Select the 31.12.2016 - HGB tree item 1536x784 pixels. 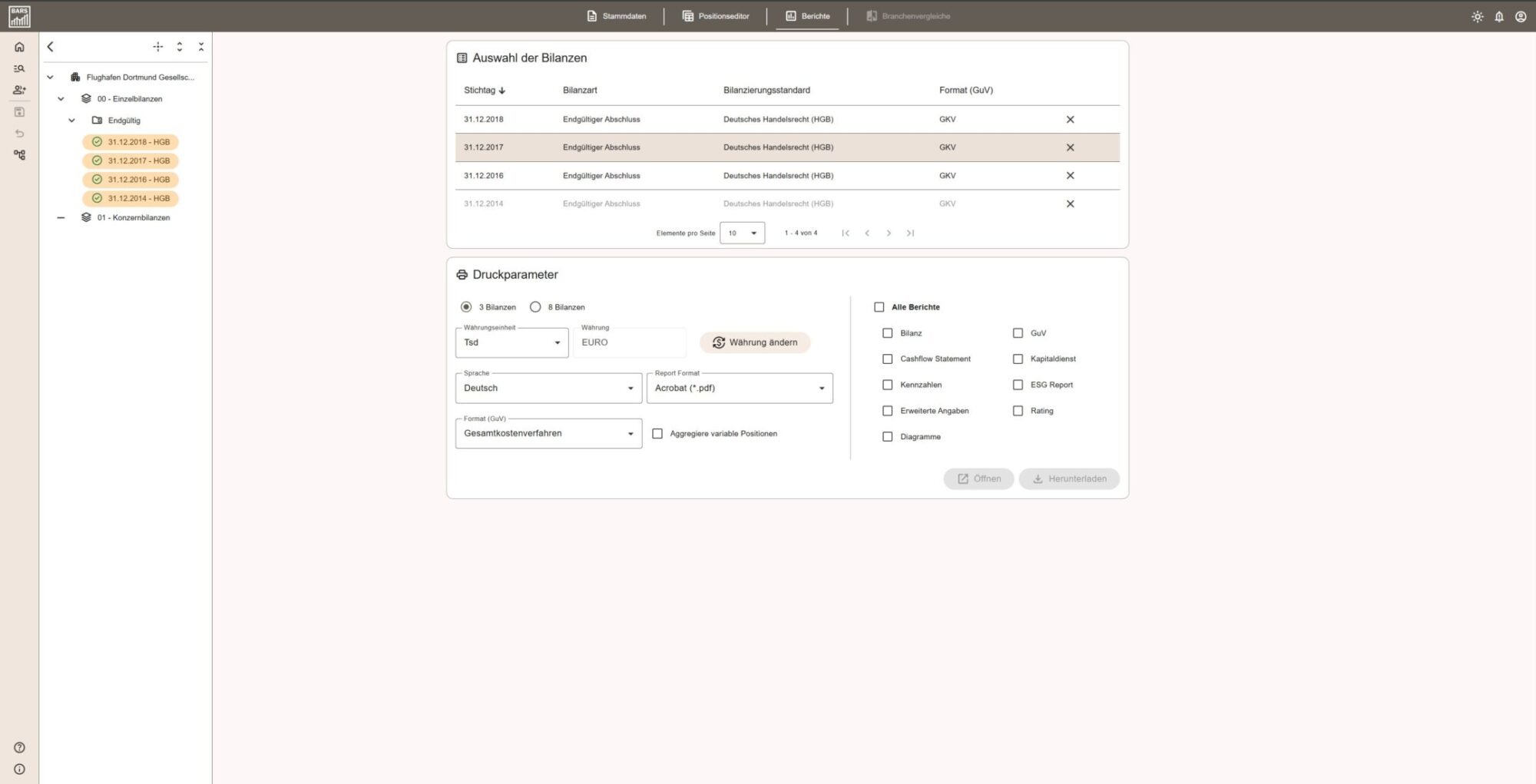click(131, 180)
